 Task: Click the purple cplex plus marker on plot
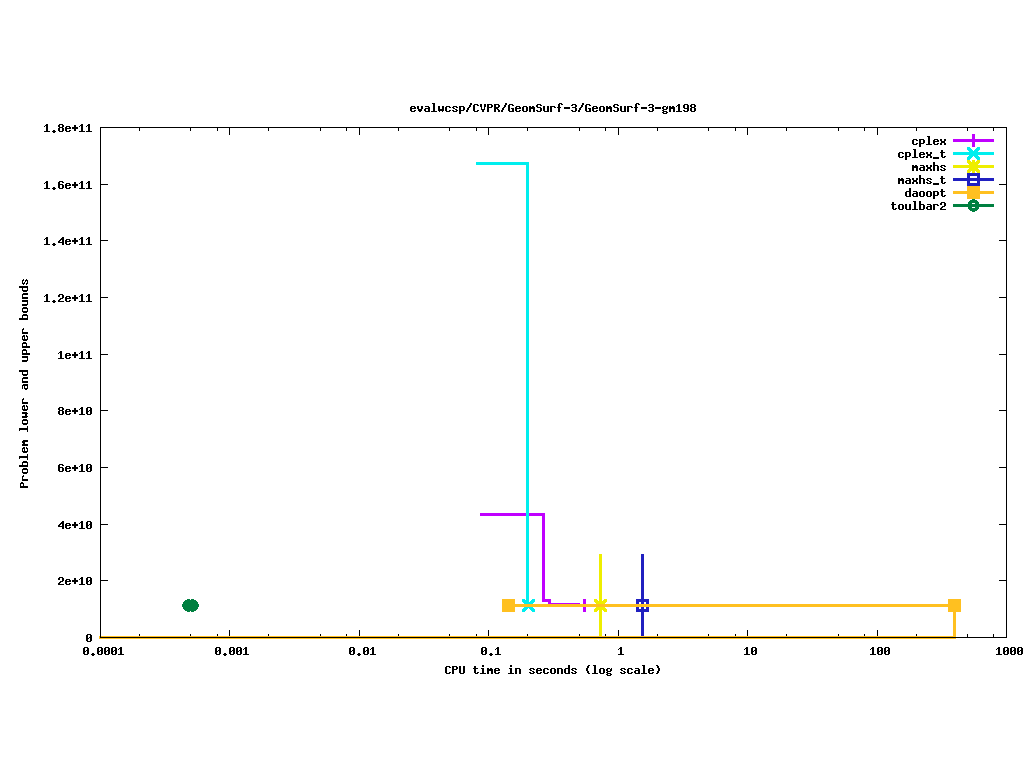tap(584, 605)
